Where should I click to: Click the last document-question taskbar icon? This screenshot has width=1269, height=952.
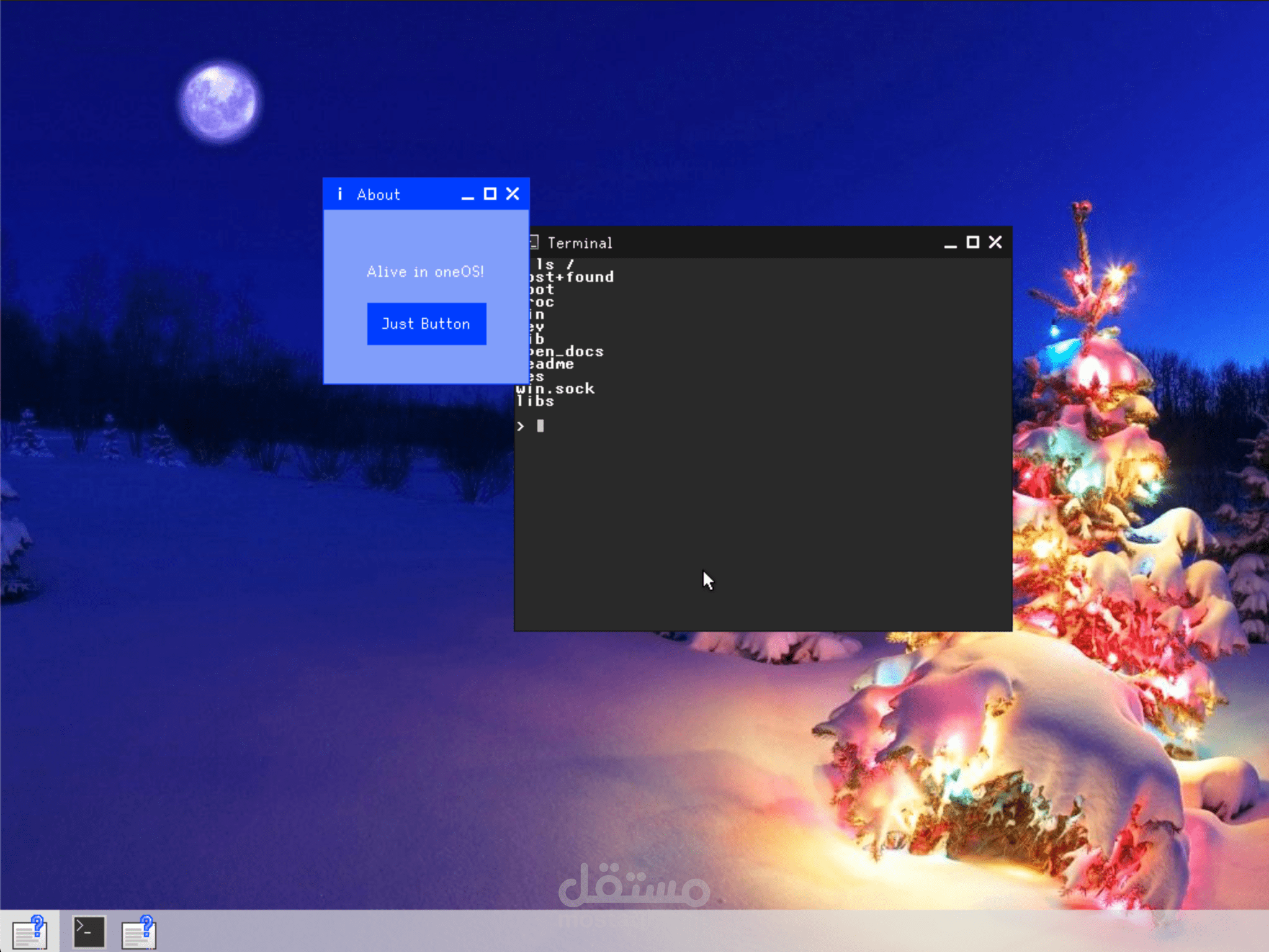(139, 932)
